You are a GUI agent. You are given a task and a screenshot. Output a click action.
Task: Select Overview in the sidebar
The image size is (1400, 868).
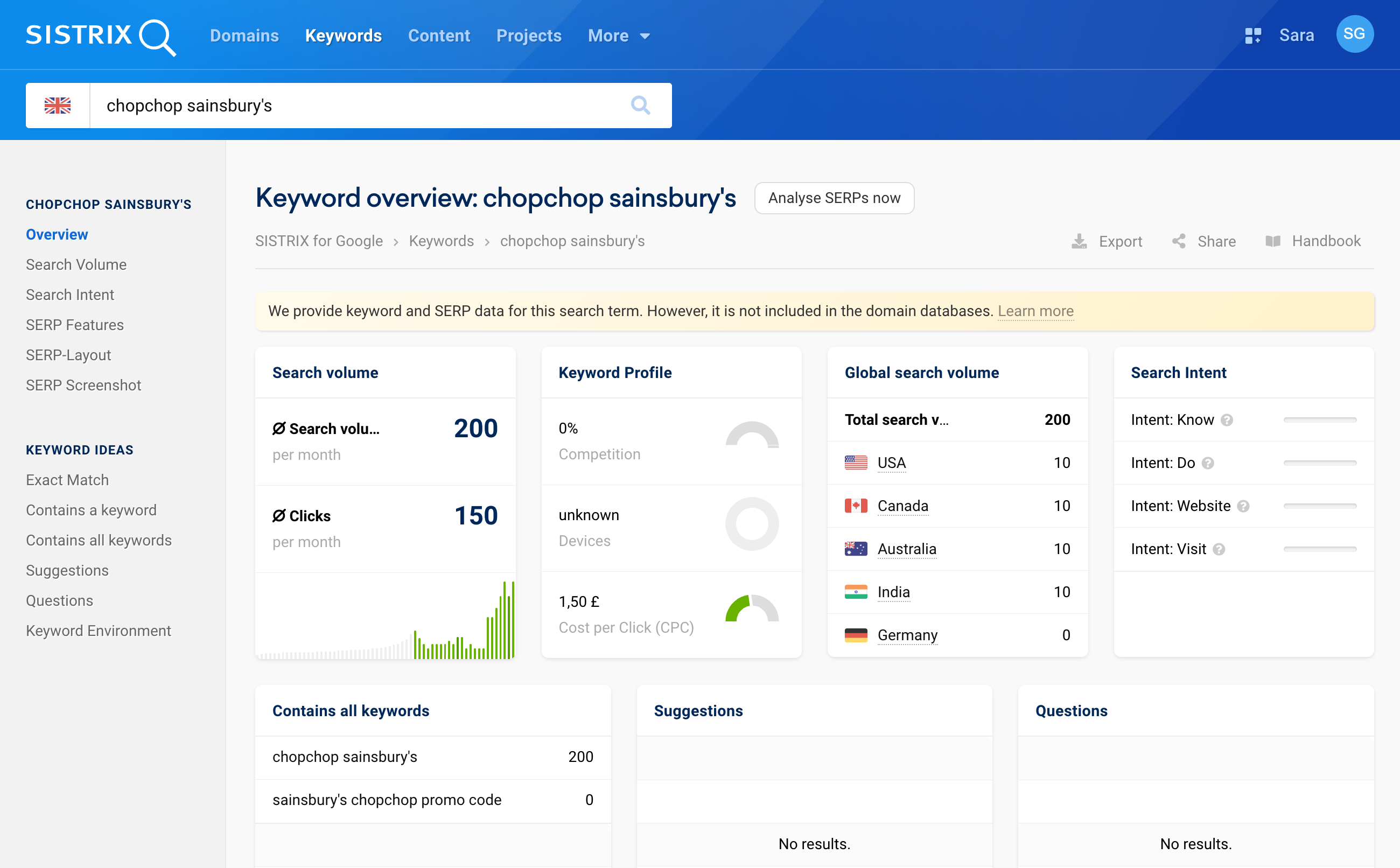click(57, 234)
